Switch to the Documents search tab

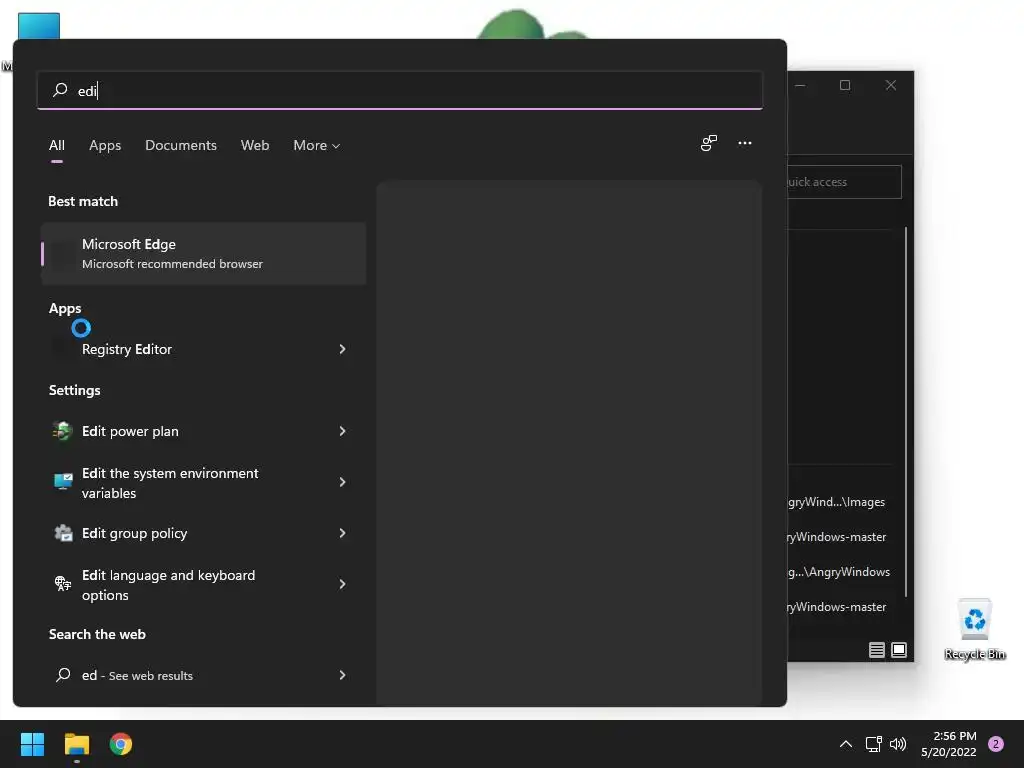click(181, 145)
